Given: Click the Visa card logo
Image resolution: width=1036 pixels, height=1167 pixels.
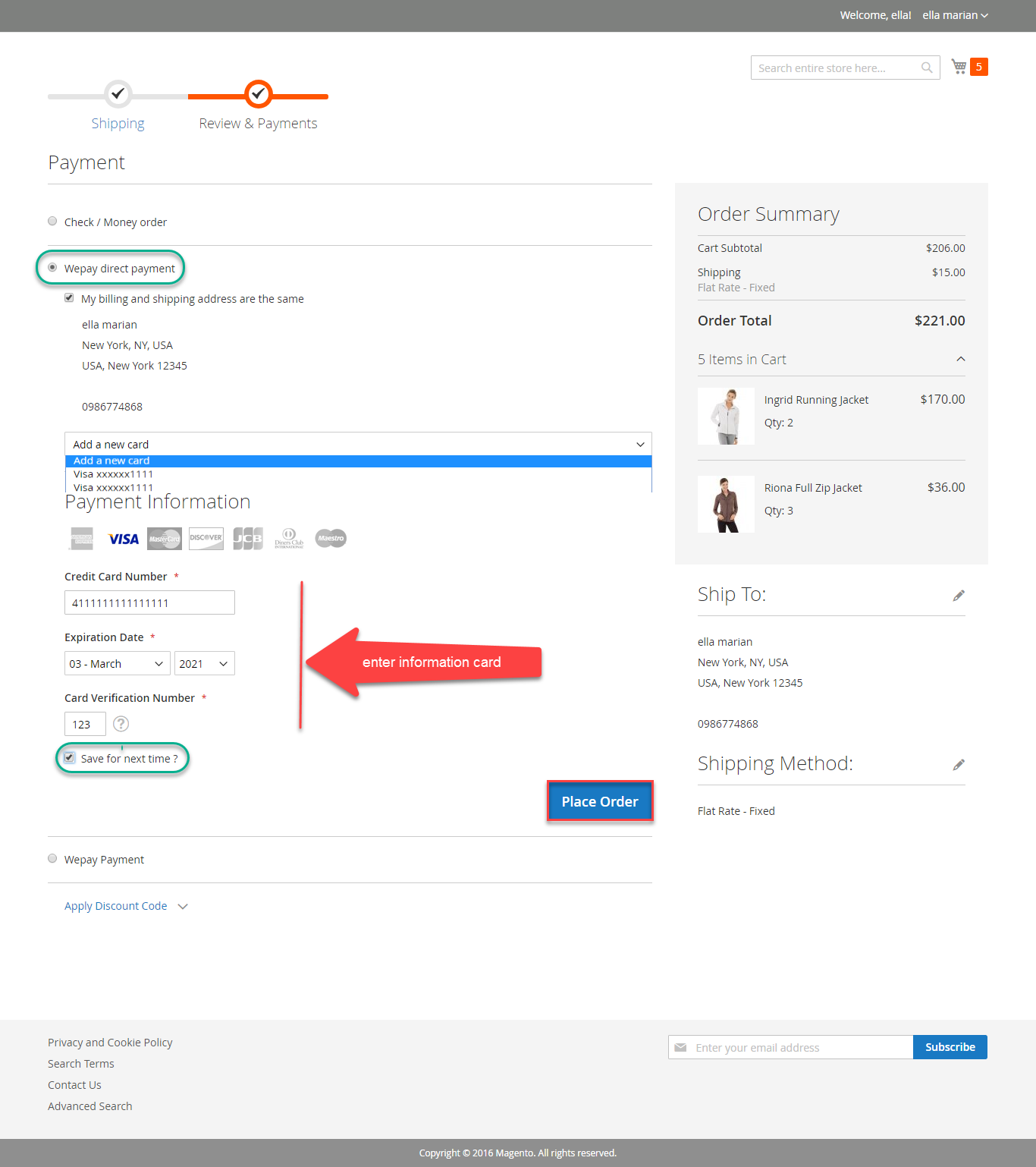Looking at the screenshot, I should 124,539.
